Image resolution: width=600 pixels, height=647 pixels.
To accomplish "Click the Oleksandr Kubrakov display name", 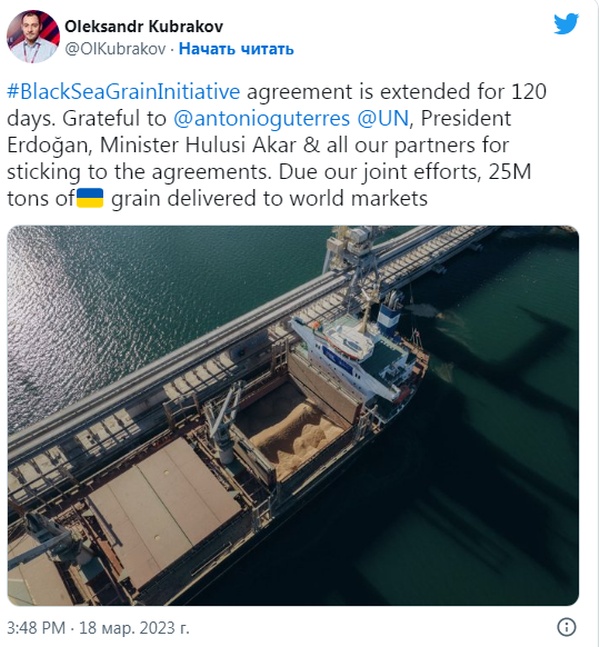I will [144, 26].
